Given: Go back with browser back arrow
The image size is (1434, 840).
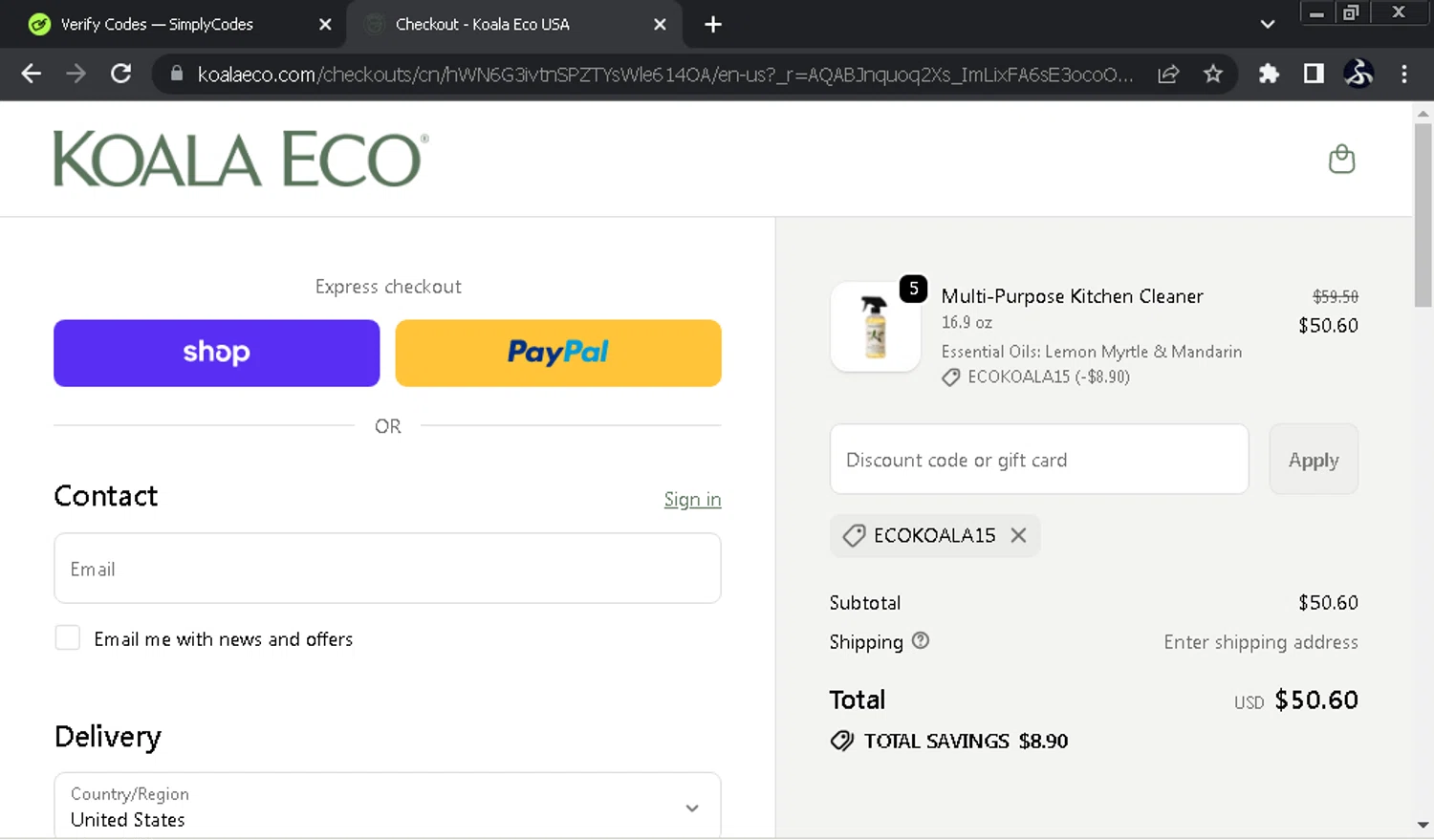Looking at the screenshot, I should 31,74.
